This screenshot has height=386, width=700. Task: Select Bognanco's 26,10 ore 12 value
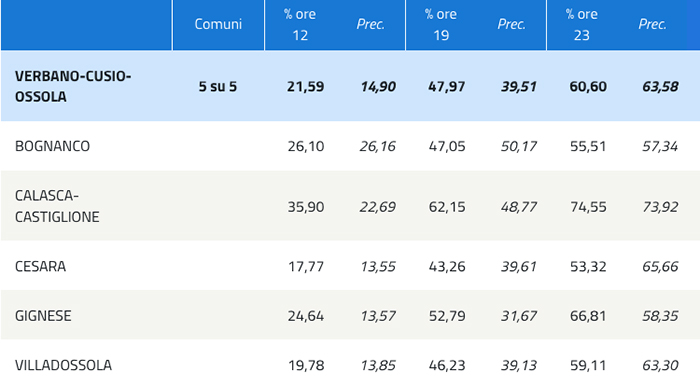[x=306, y=146]
